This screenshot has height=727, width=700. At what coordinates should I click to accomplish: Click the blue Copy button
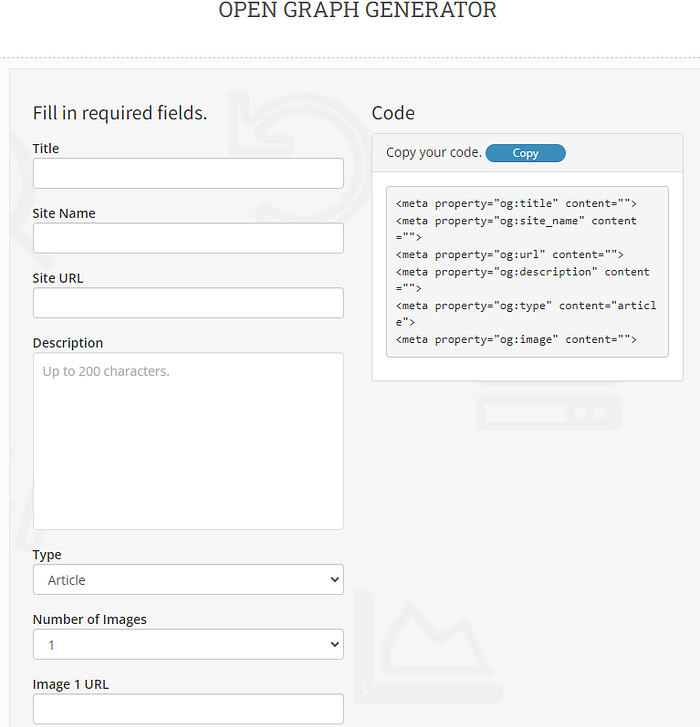(x=525, y=153)
